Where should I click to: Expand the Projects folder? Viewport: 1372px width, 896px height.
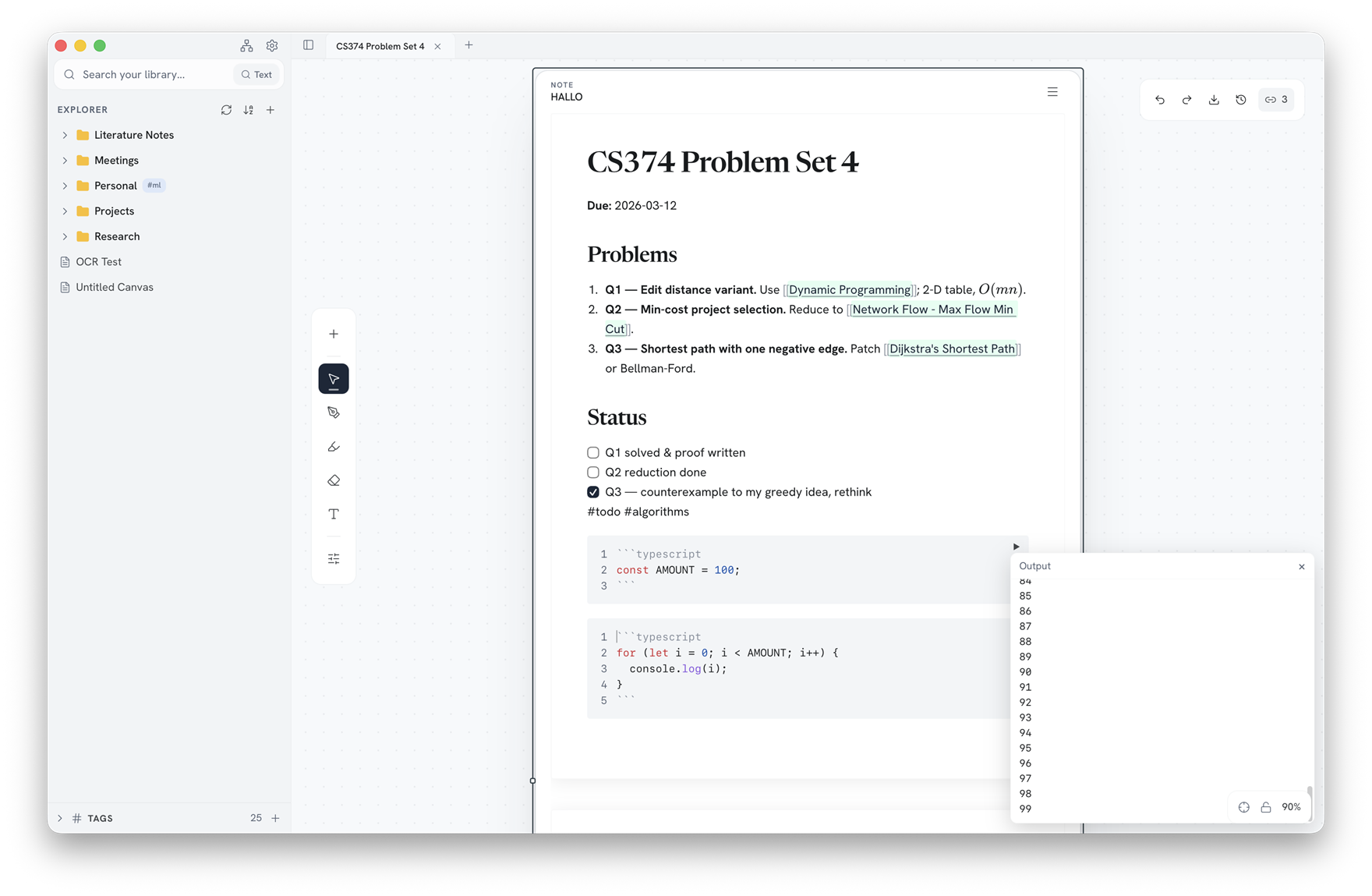[x=65, y=211]
